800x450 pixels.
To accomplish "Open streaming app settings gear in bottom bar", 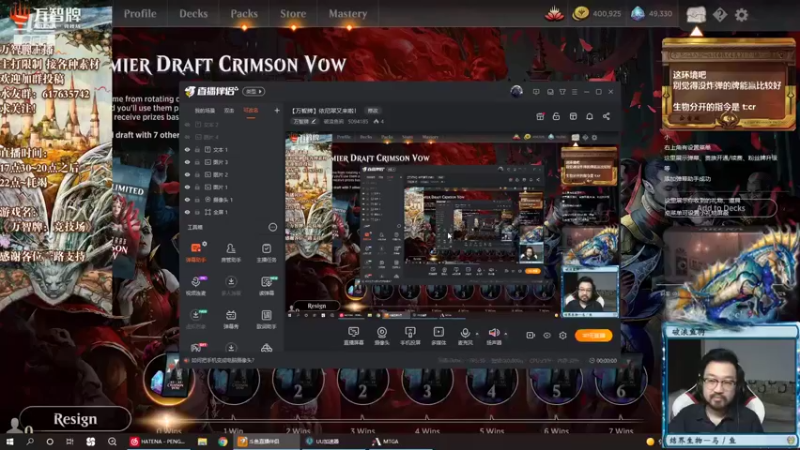I will [563, 335].
